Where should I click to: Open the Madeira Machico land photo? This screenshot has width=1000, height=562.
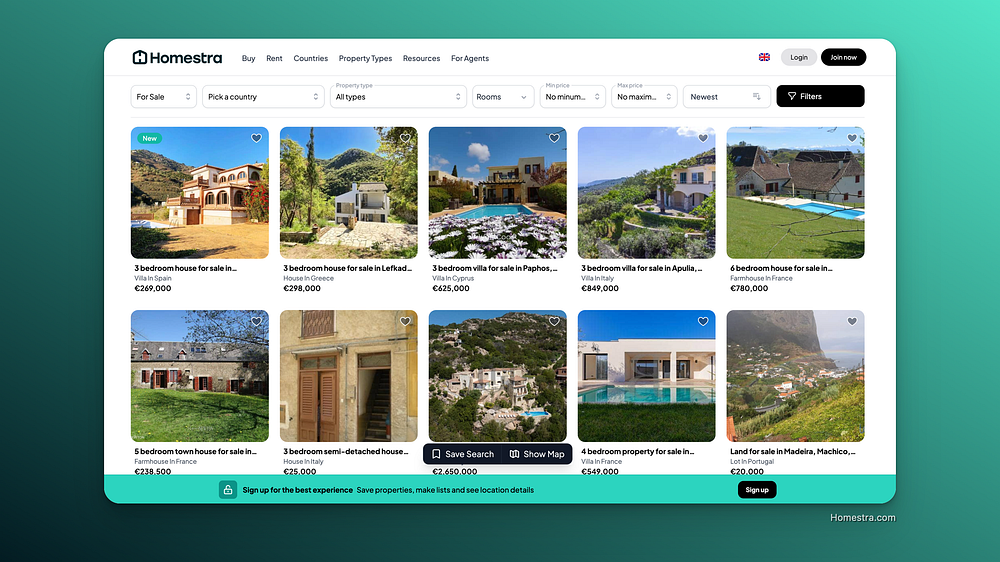795,376
